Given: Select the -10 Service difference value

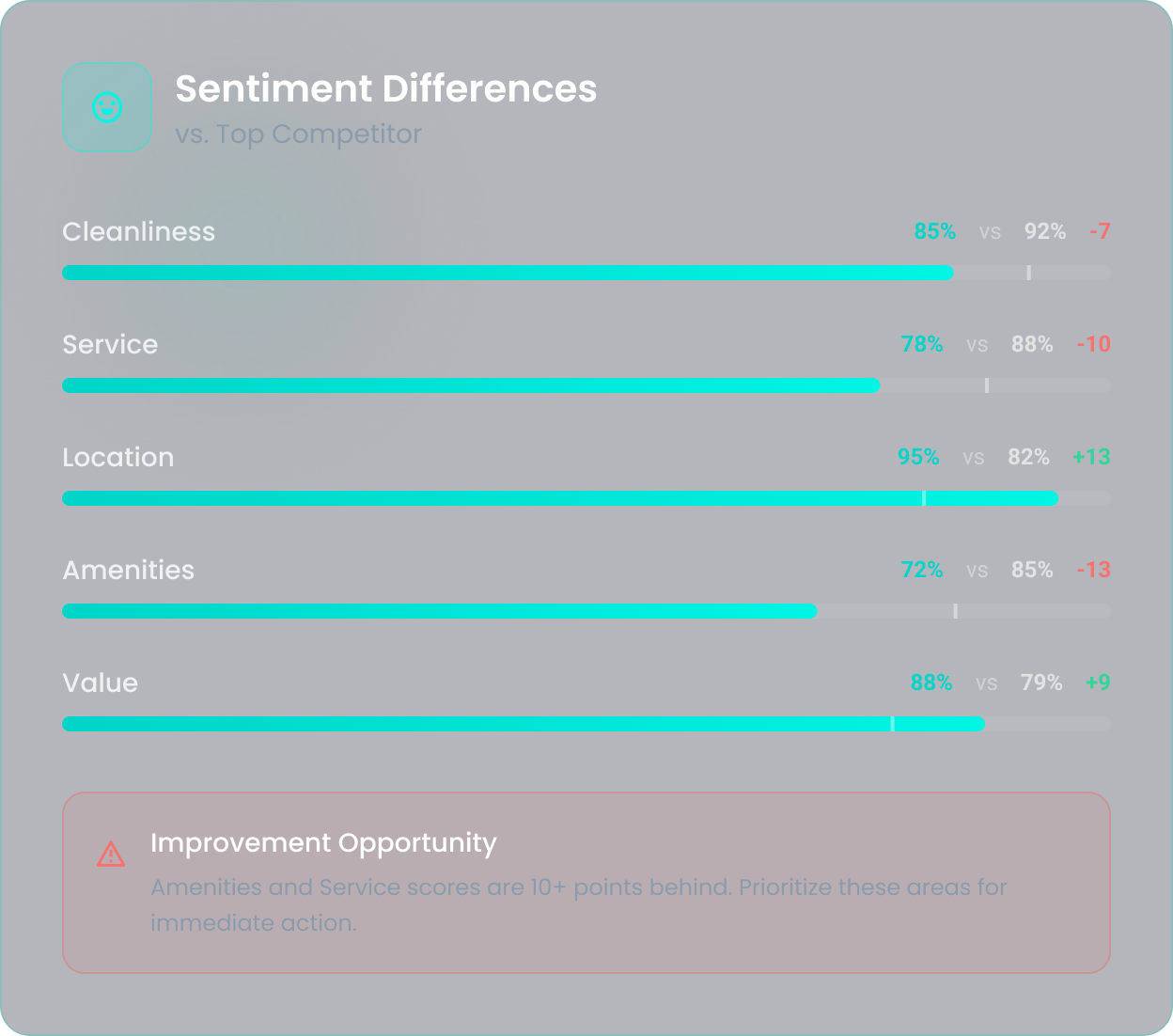Looking at the screenshot, I should [1092, 344].
